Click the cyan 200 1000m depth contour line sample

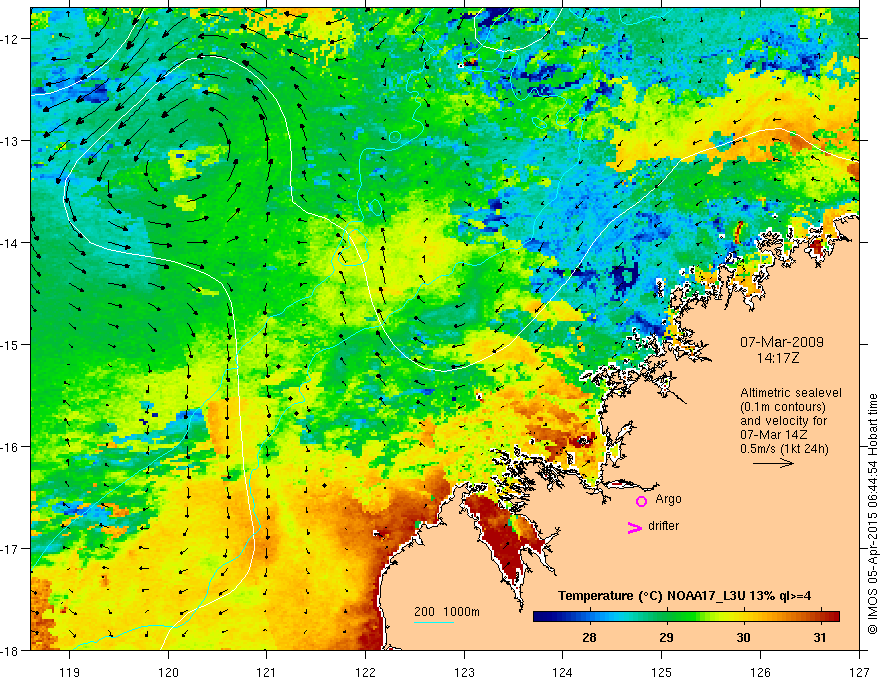click(434, 622)
